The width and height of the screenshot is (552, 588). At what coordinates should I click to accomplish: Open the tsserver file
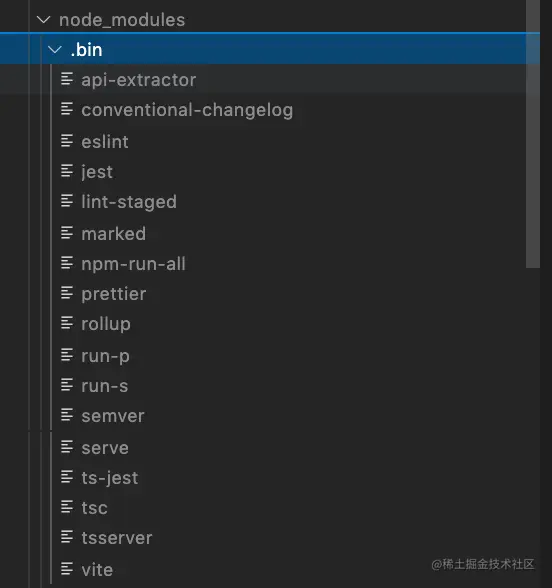[x=117, y=538]
